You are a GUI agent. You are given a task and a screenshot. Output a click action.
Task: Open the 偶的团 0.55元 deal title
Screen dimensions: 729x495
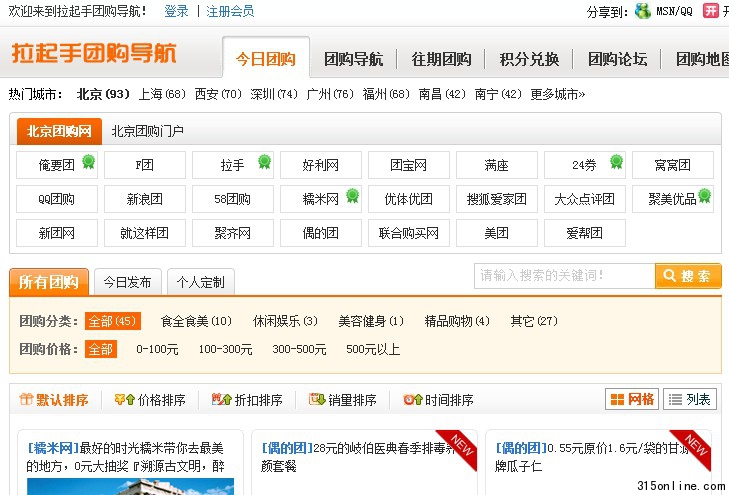pos(592,457)
